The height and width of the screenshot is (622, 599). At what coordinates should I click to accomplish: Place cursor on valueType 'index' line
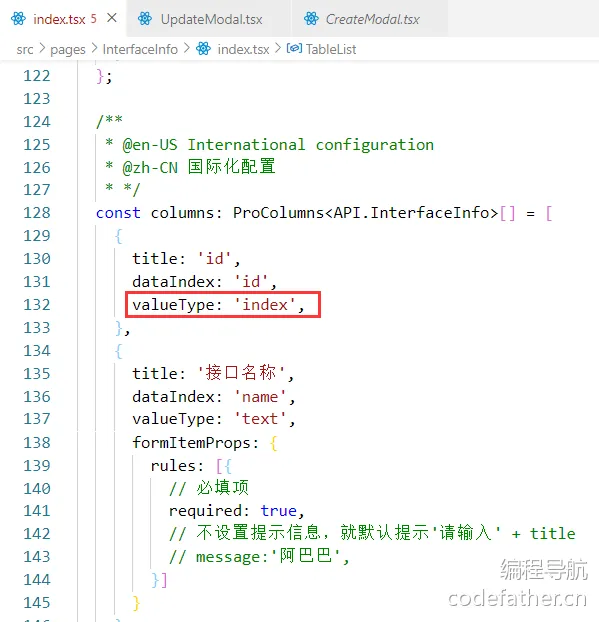[x=218, y=305]
